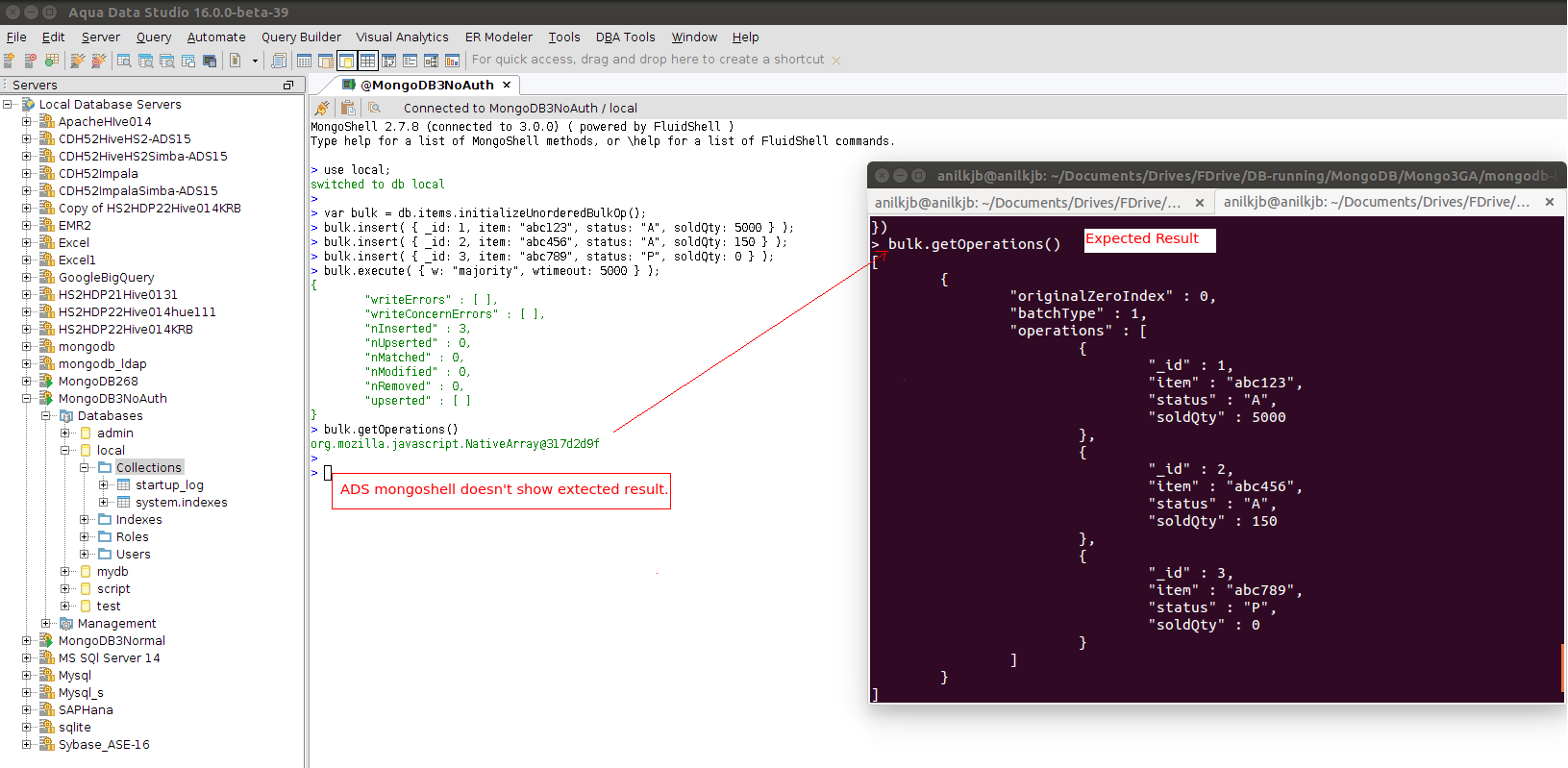Click the Register Server toolbar icon
This screenshot has width=1568, height=768.
point(9,61)
